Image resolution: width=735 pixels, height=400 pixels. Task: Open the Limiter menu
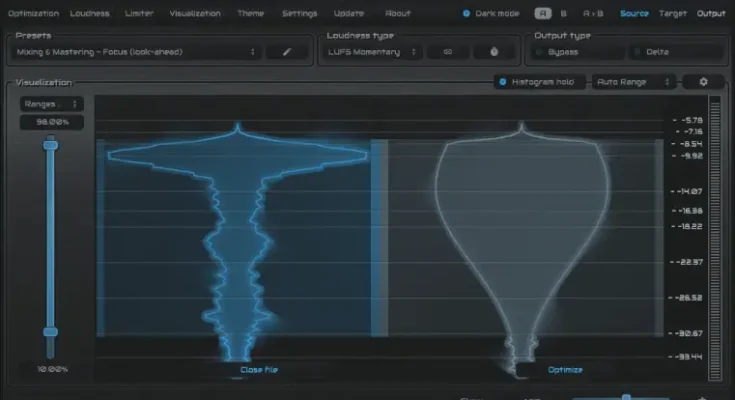pos(139,14)
